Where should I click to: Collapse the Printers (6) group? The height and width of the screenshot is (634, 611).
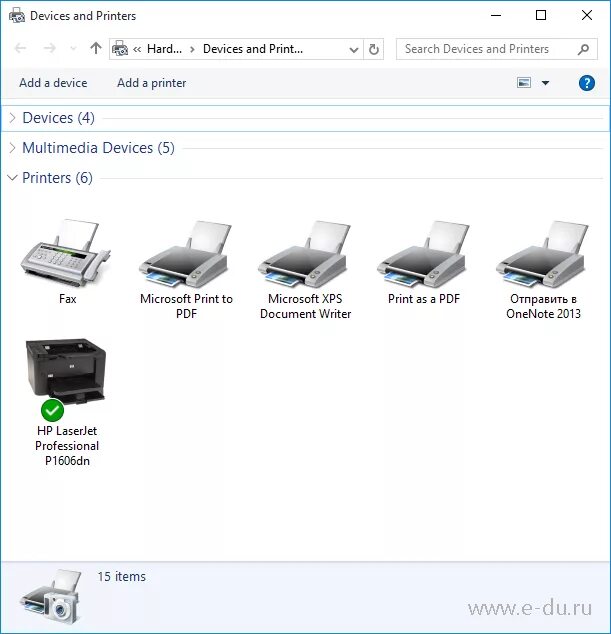(13, 178)
